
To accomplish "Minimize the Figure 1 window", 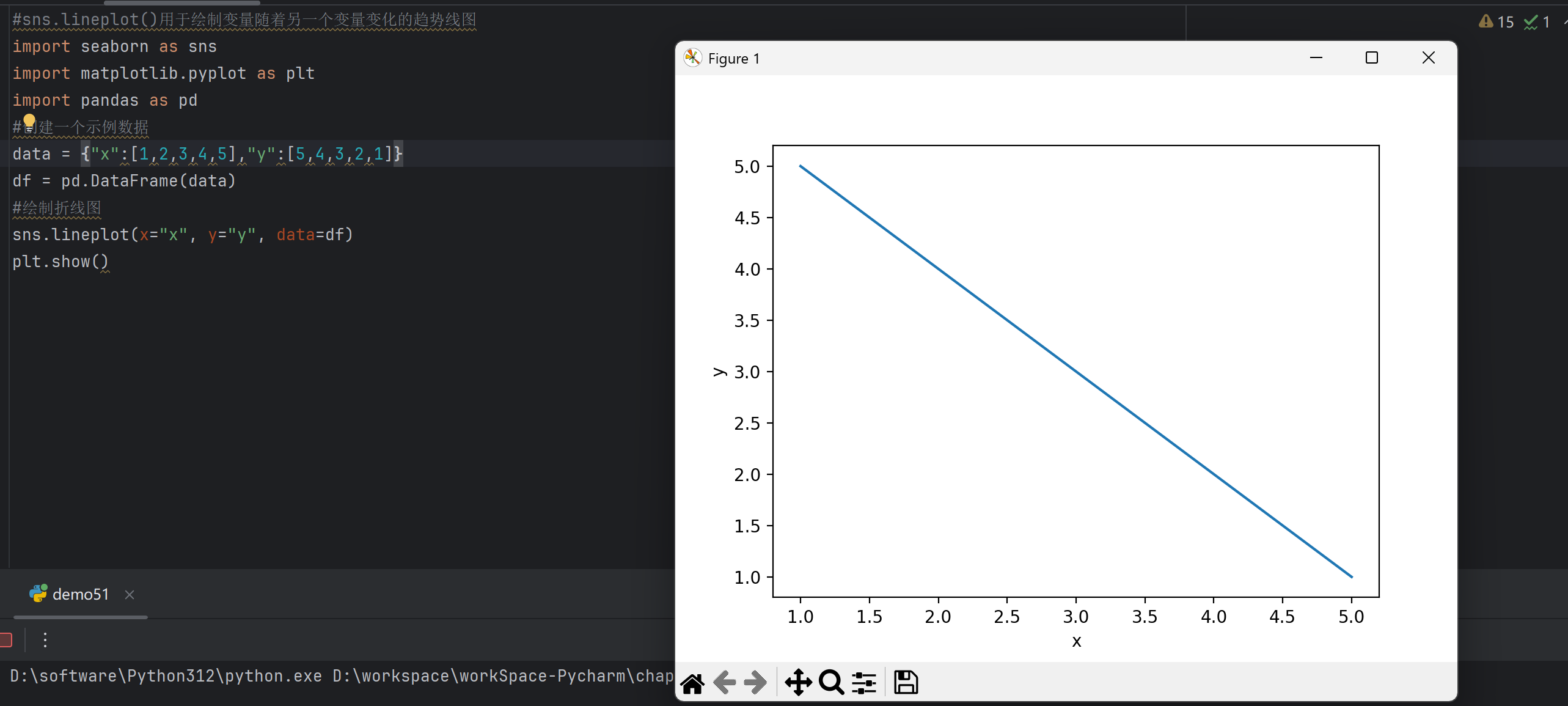I will pos(1316,58).
